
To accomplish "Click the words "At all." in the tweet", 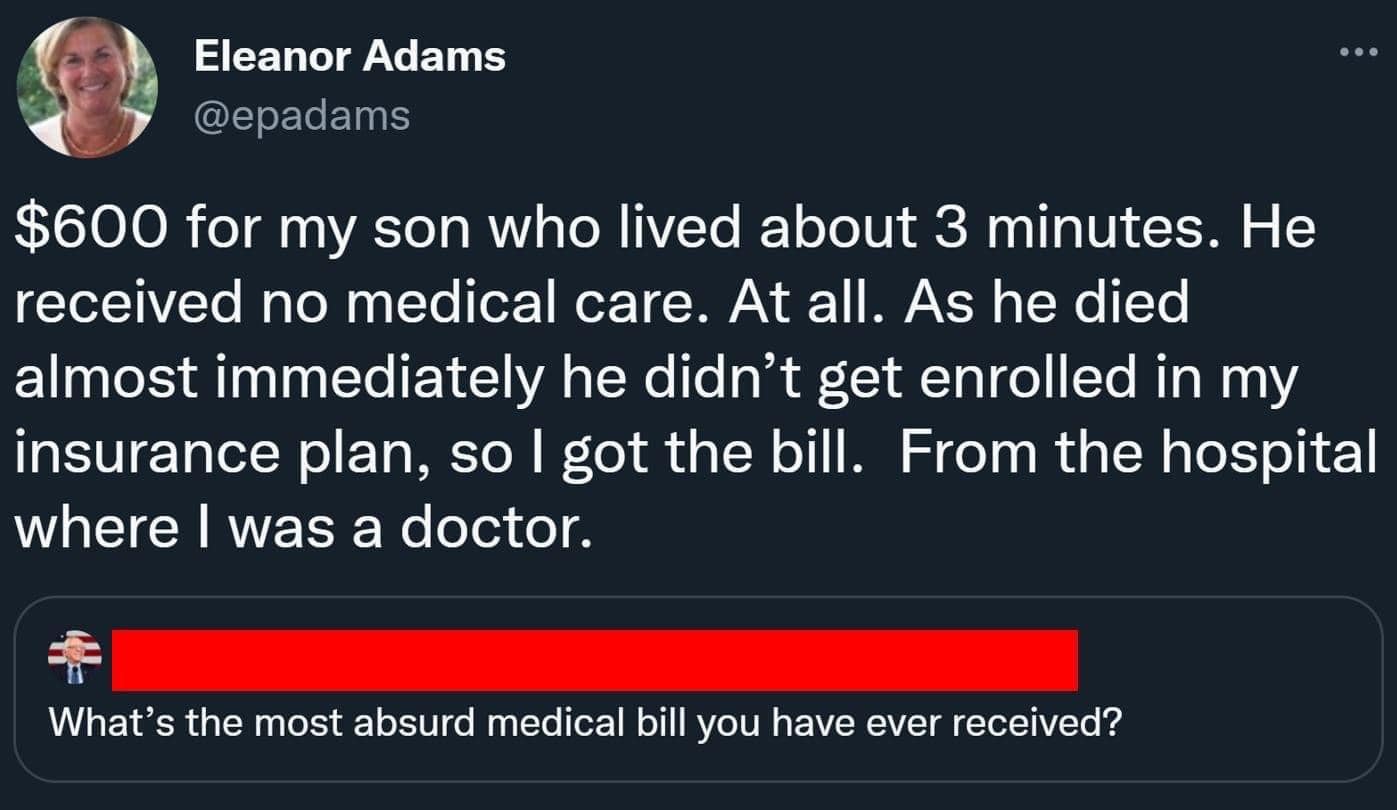I will [809, 303].
